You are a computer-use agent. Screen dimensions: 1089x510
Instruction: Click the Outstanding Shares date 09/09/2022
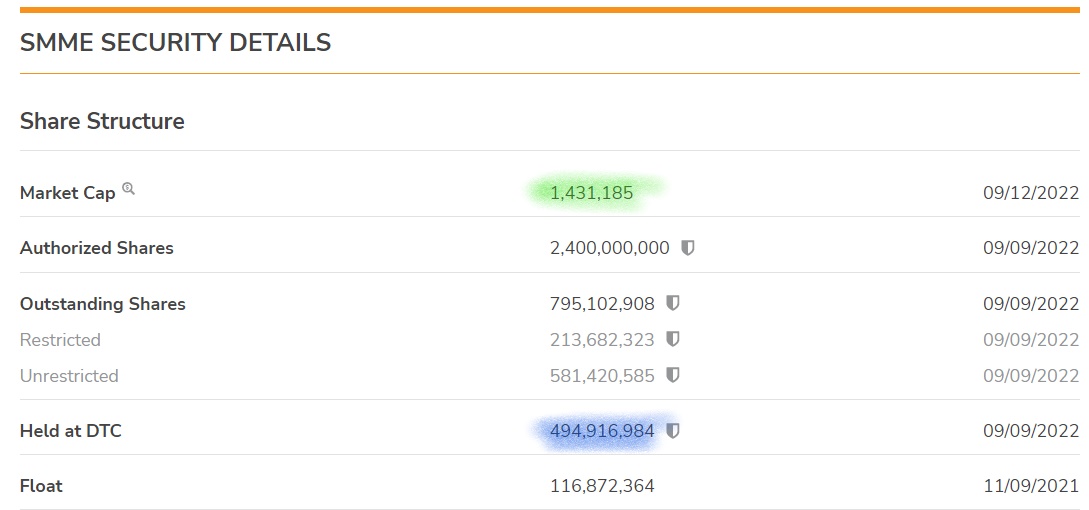point(1031,304)
